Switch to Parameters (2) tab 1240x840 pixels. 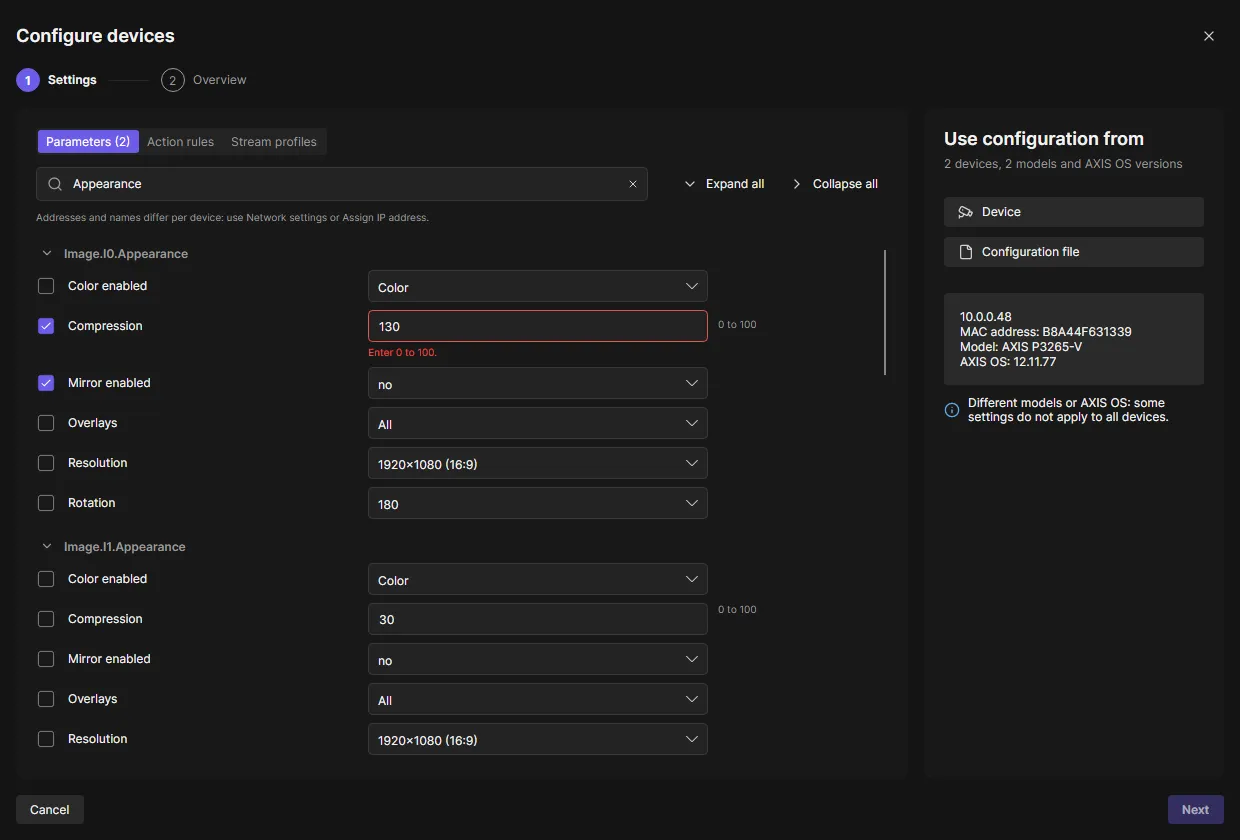pyautogui.click(x=88, y=142)
